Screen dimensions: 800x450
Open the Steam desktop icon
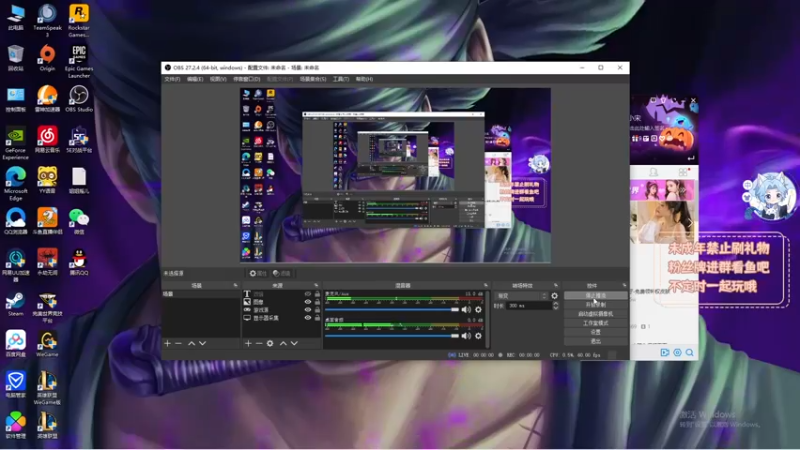point(15,304)
